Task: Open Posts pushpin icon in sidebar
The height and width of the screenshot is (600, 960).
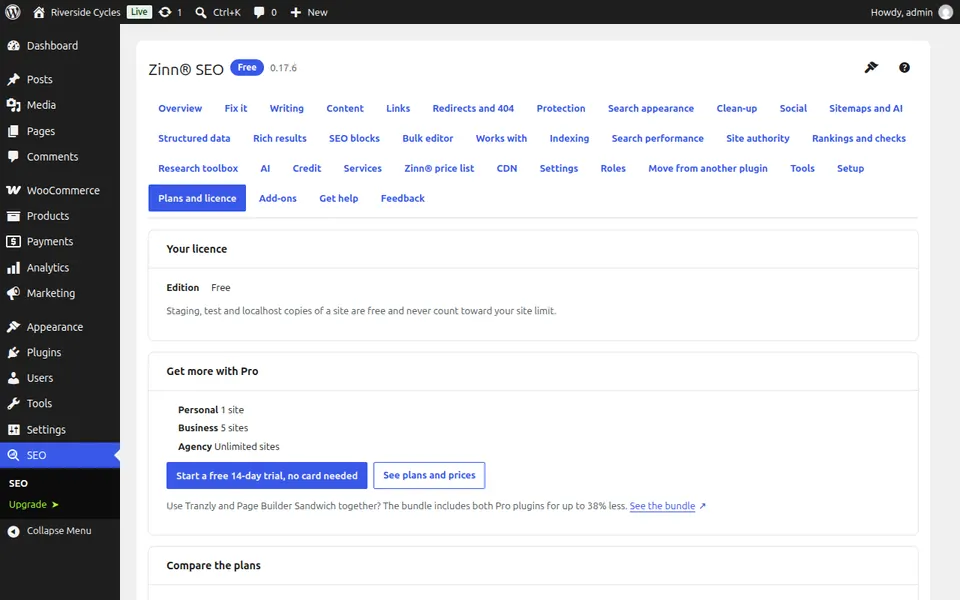Action: [x=13, y=80]
